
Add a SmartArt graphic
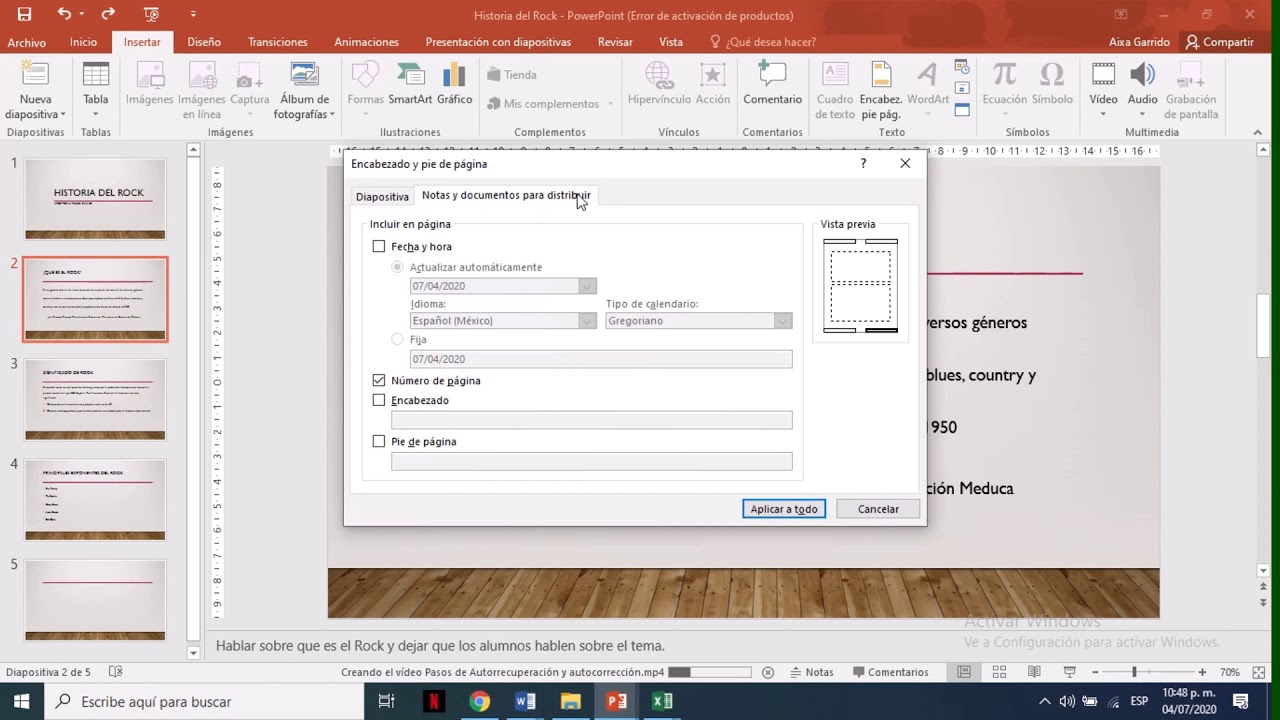tap(410, 84)
